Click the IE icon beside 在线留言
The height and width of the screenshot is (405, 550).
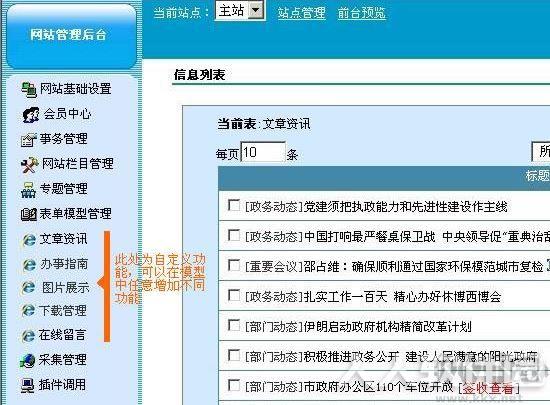click(28, 336)
